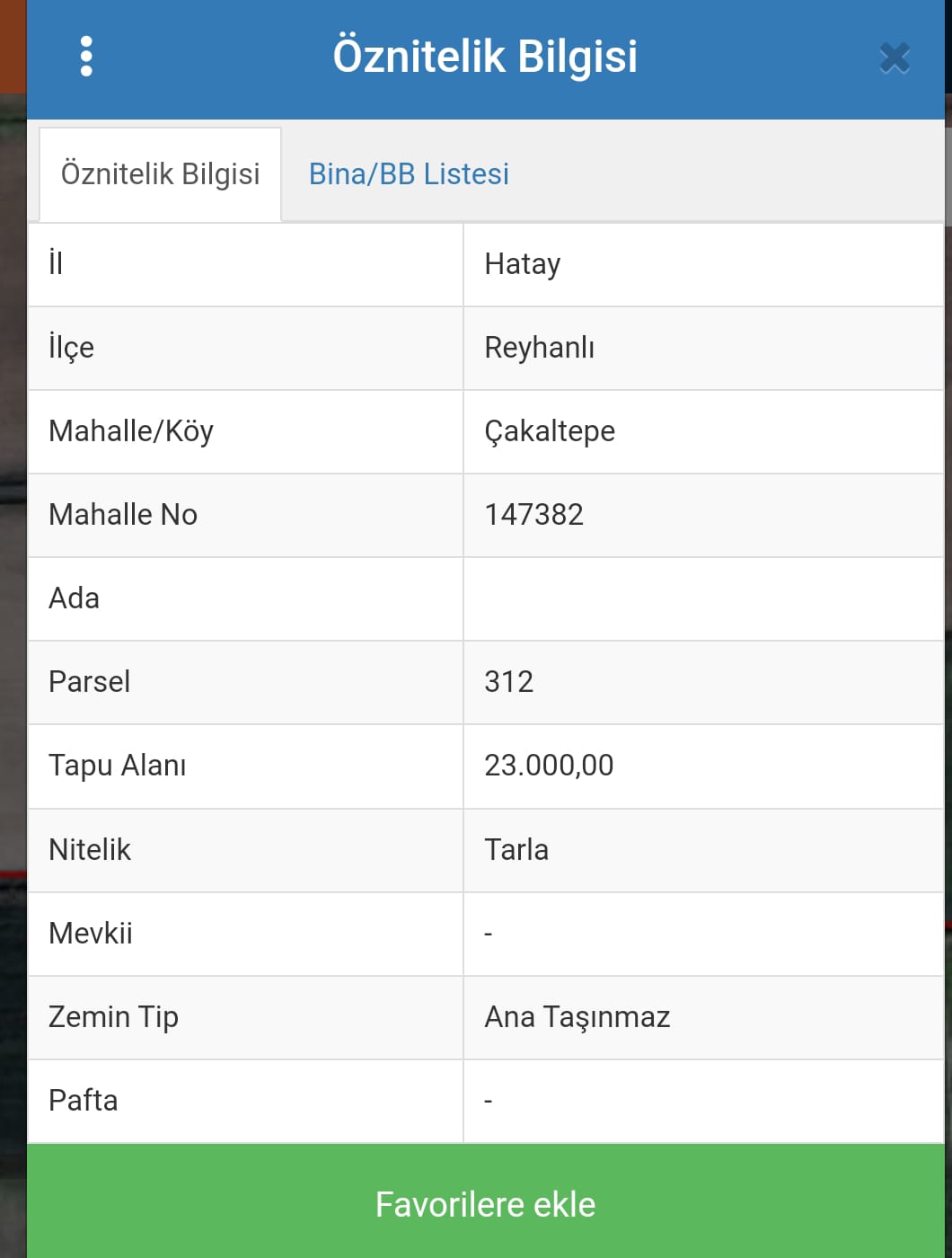Select the Tarla nitelik value
Screen dimensions: 952x1258
[516, 850]
